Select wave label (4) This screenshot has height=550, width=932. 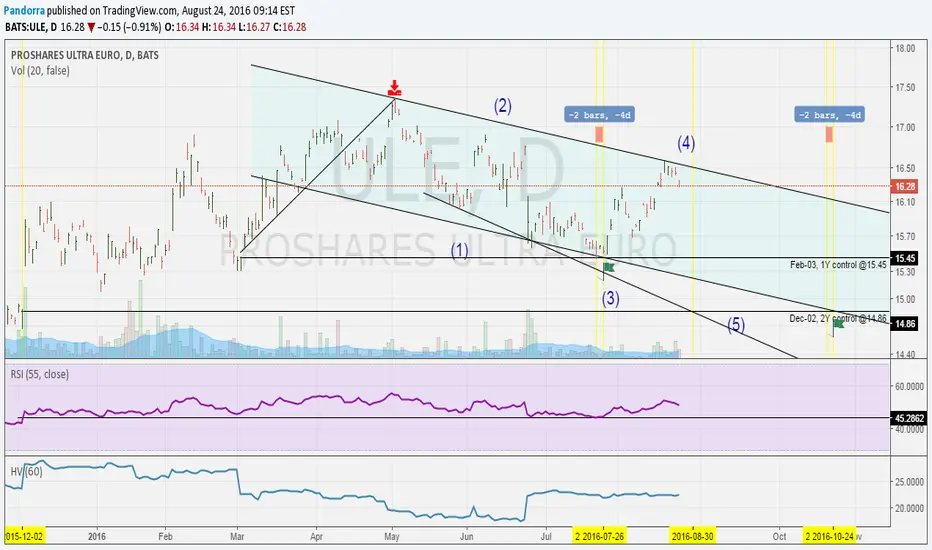point(686,143)
